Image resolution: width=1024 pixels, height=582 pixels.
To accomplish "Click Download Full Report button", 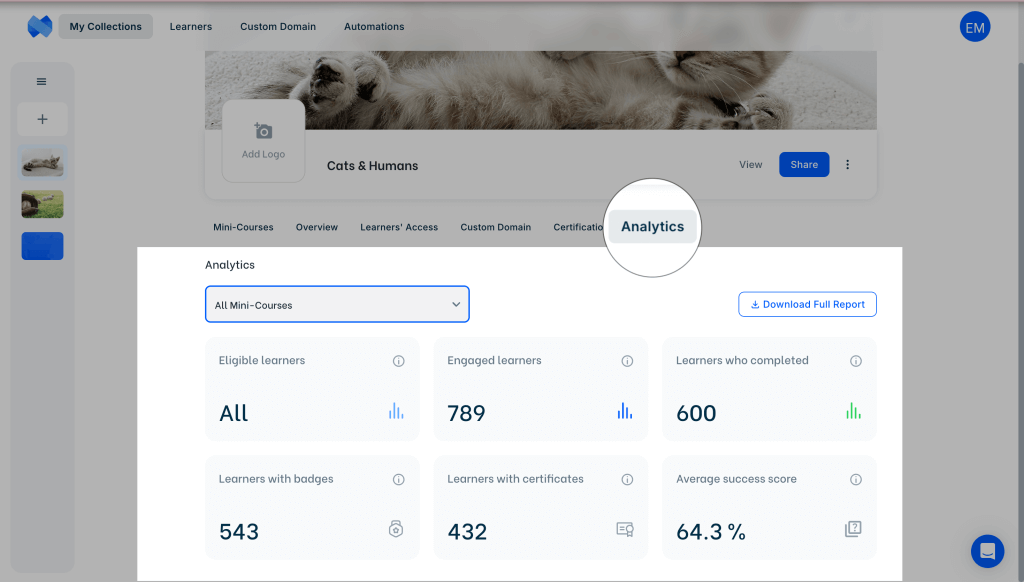I will tap(807, 304).
